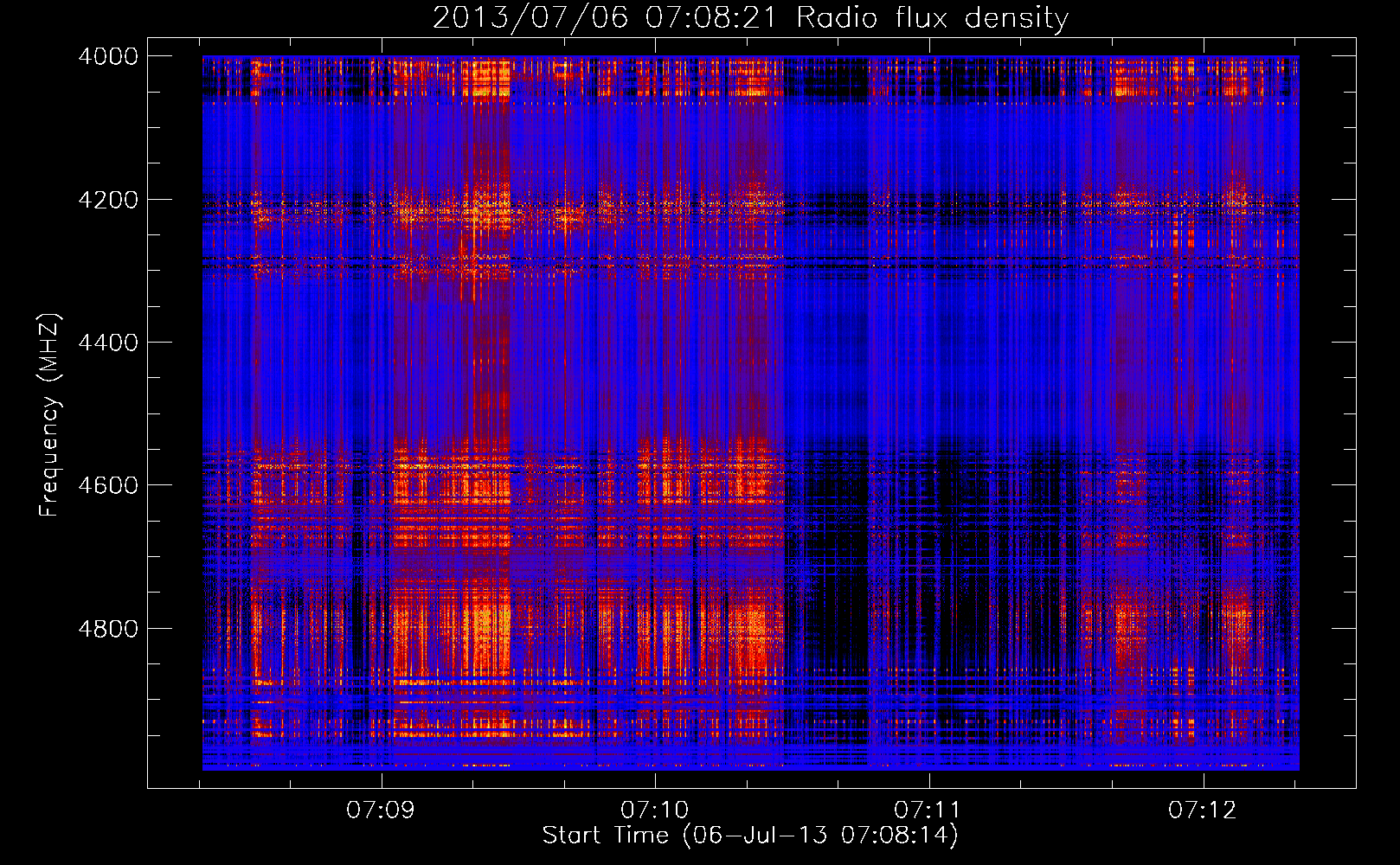Click the 07:09 time tick label
This screenshot has height=865, width=1400.
381,811
